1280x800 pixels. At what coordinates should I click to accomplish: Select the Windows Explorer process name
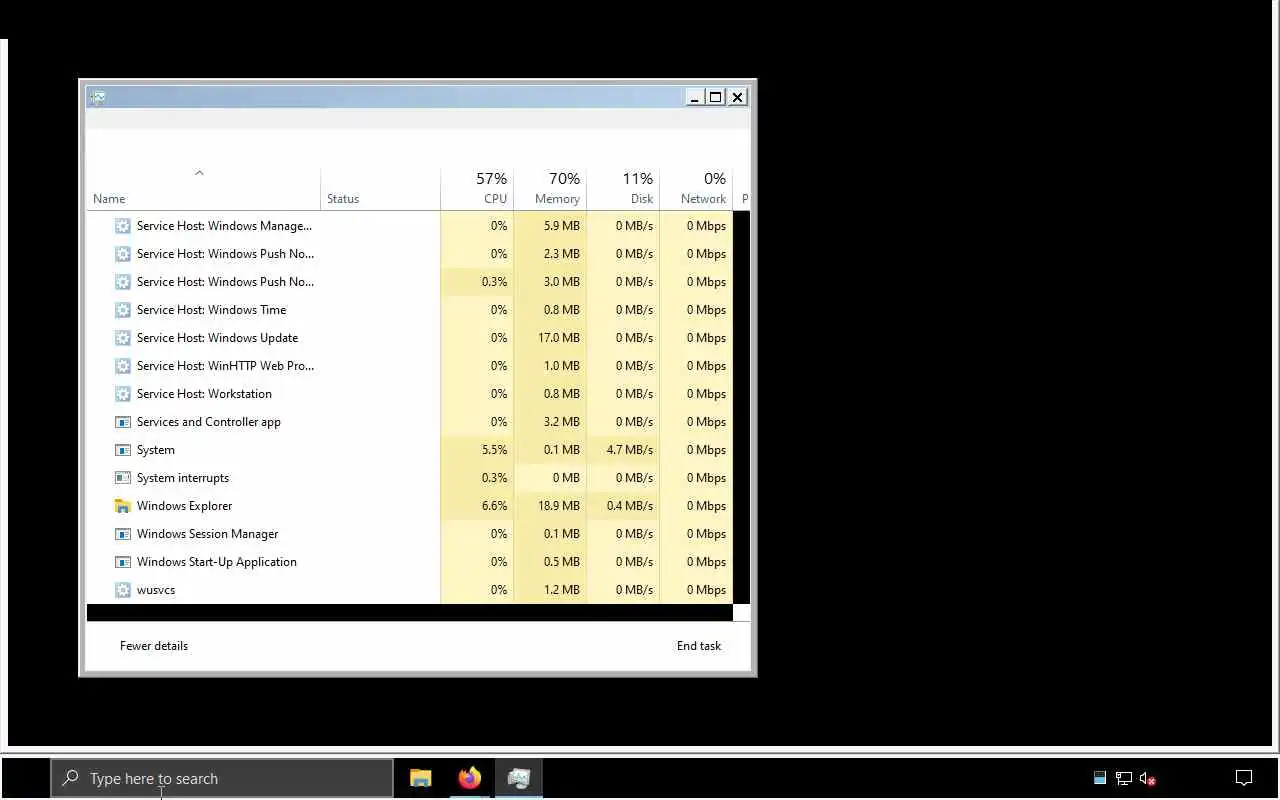tap(185, 506)
